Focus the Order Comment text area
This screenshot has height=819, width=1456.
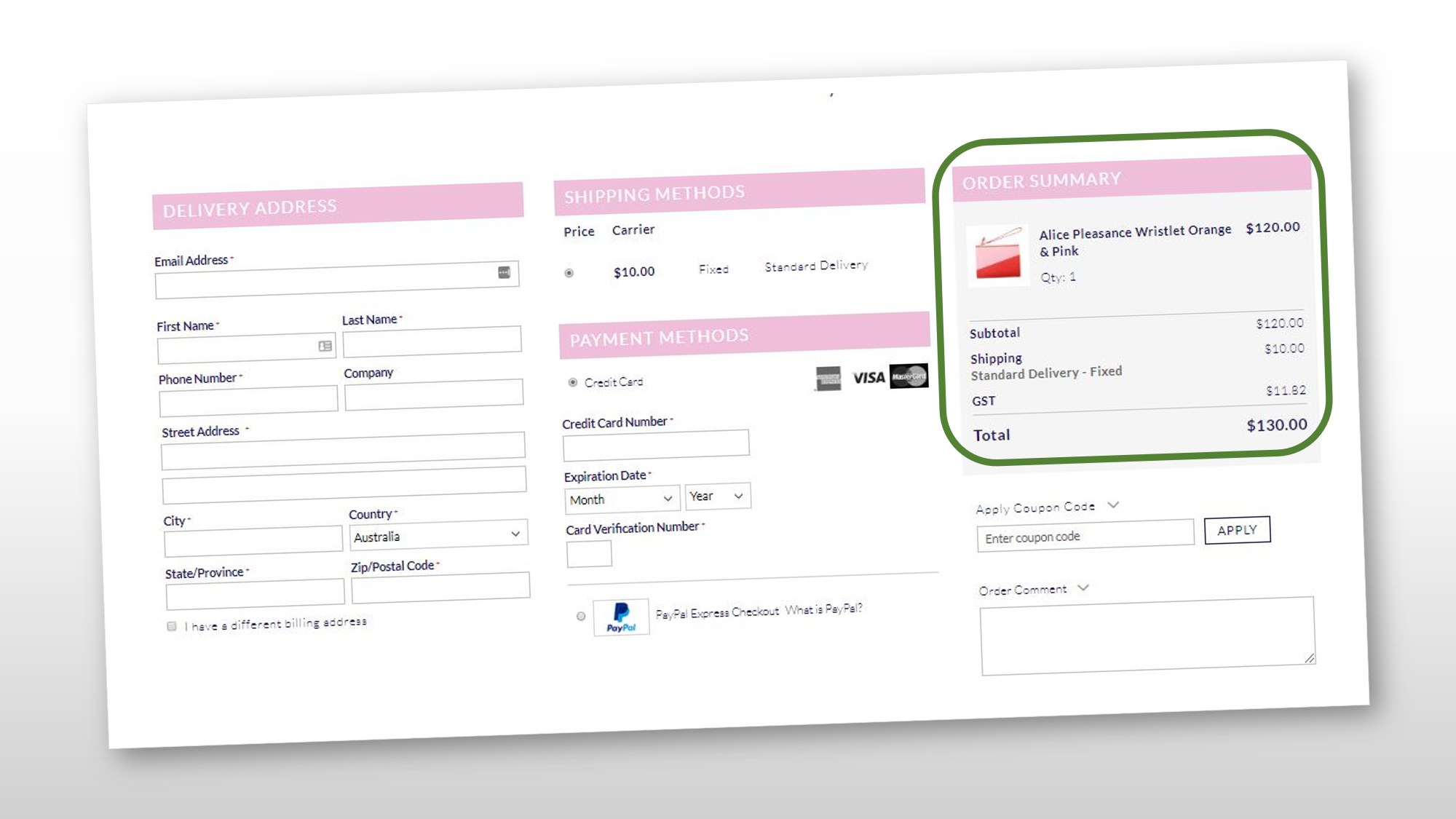(x=1147, y=636)
